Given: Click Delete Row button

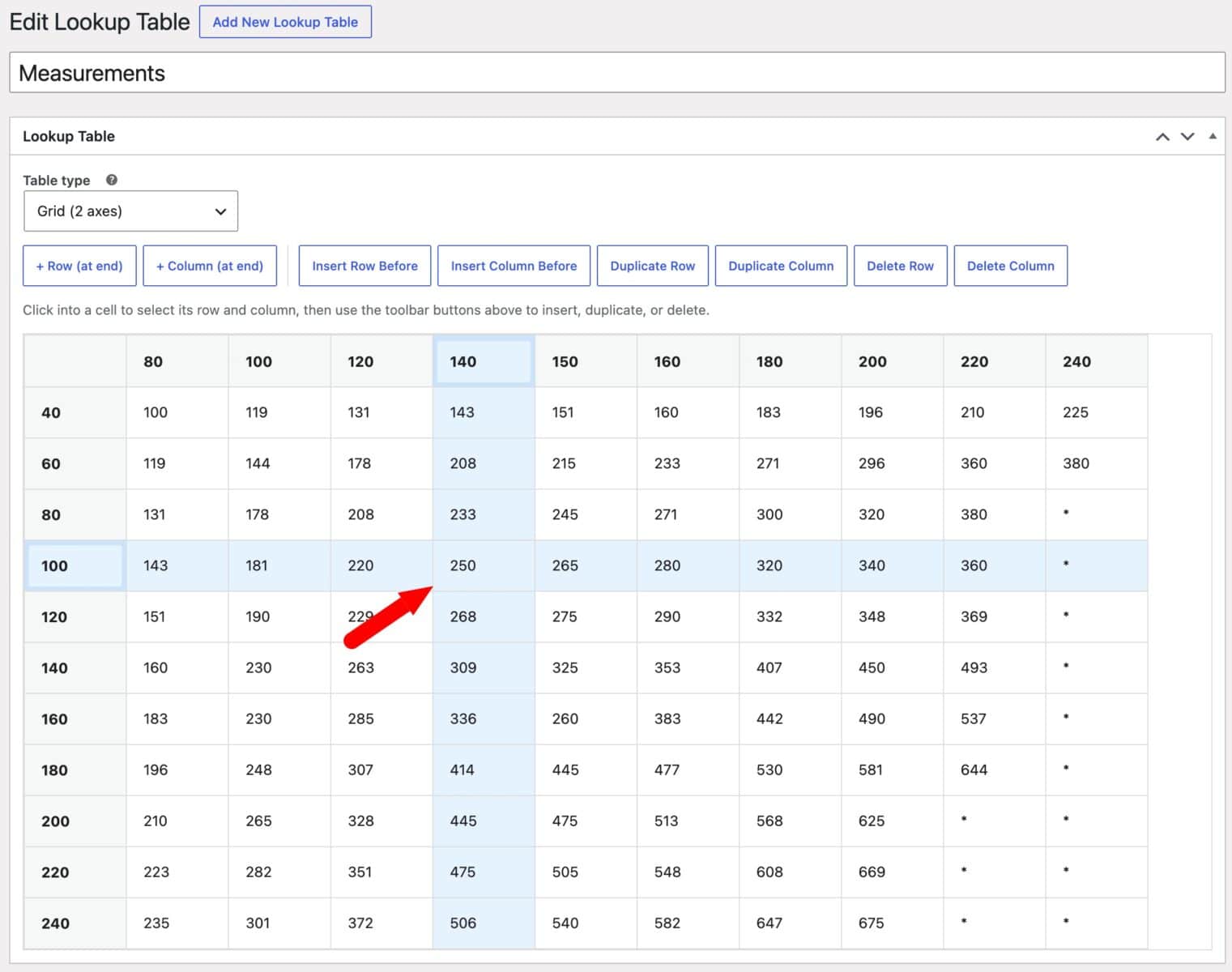Looking at the screenshot, I should 900,266.
